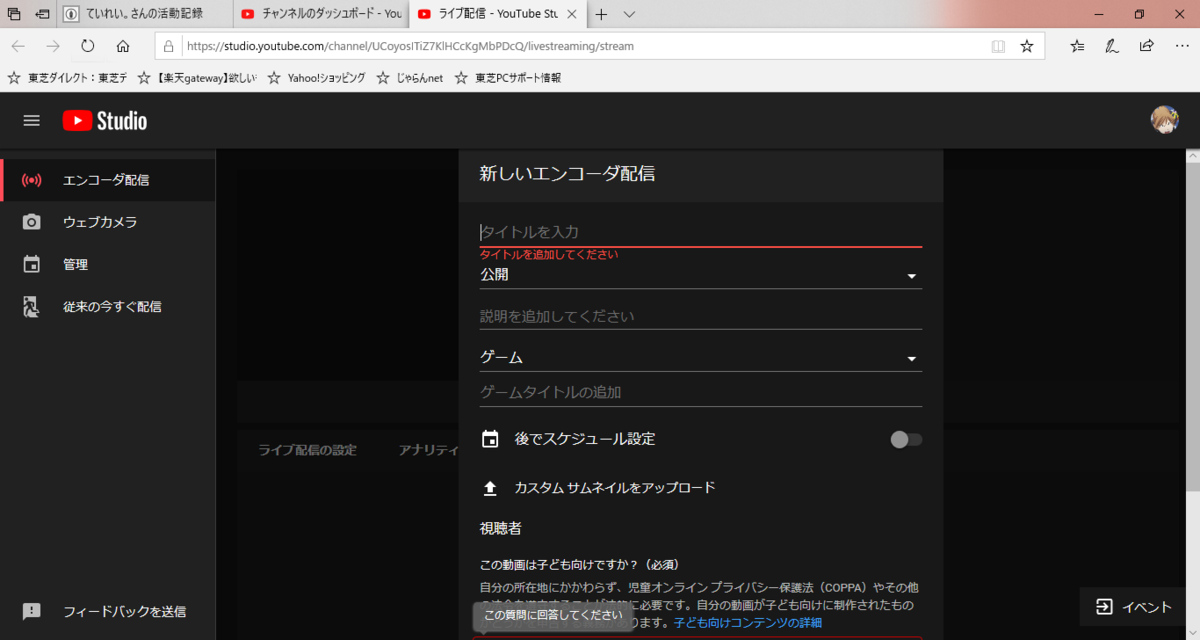Open the 公開 visibility dropdown
The height and width of the screenshot is (640, 1200).
point(911,274)
